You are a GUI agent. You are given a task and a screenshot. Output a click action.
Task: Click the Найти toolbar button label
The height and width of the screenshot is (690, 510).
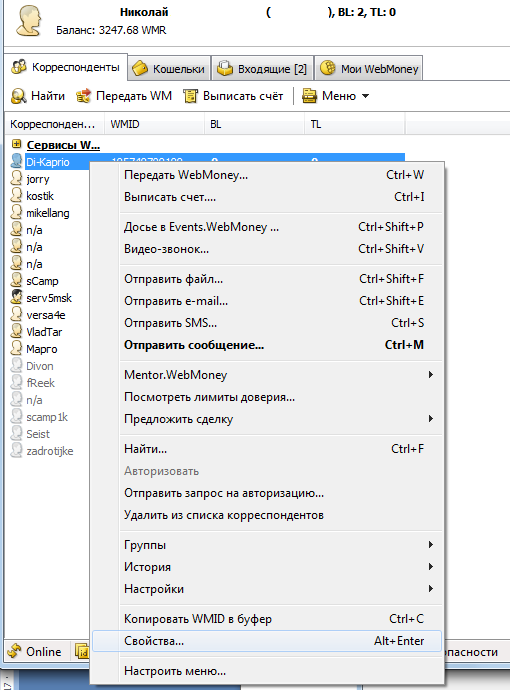click(48, 95)
